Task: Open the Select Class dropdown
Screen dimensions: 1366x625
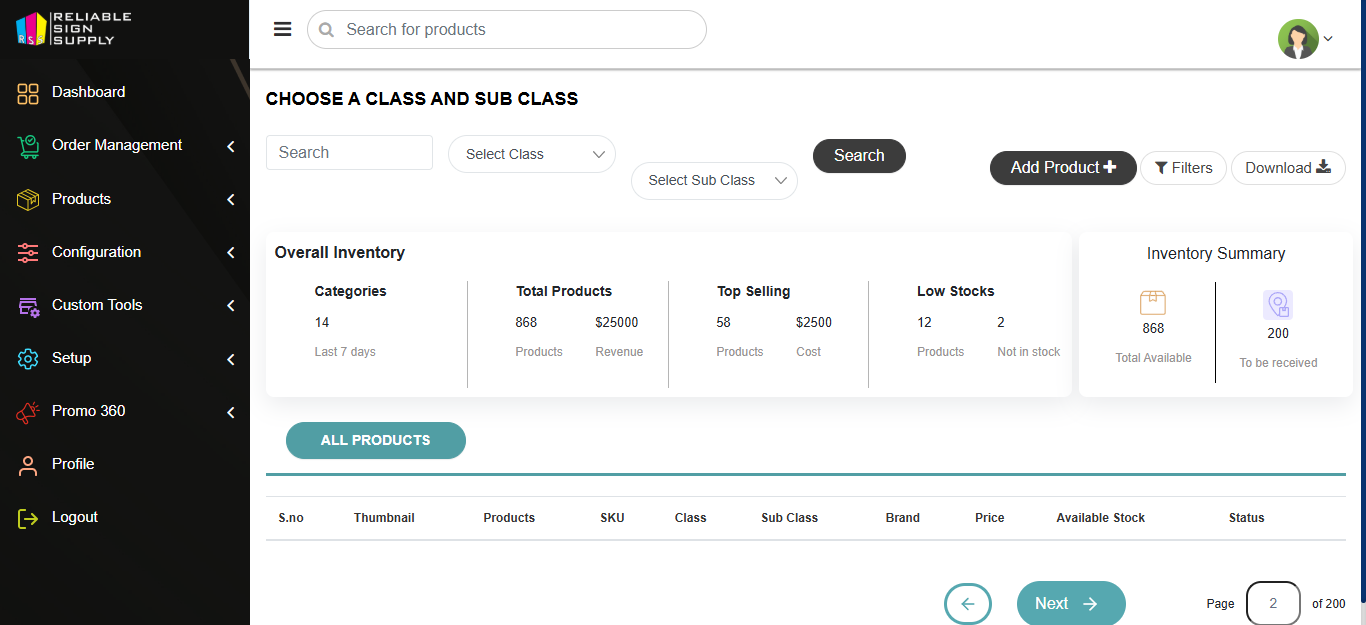Action: coord(532,154)
